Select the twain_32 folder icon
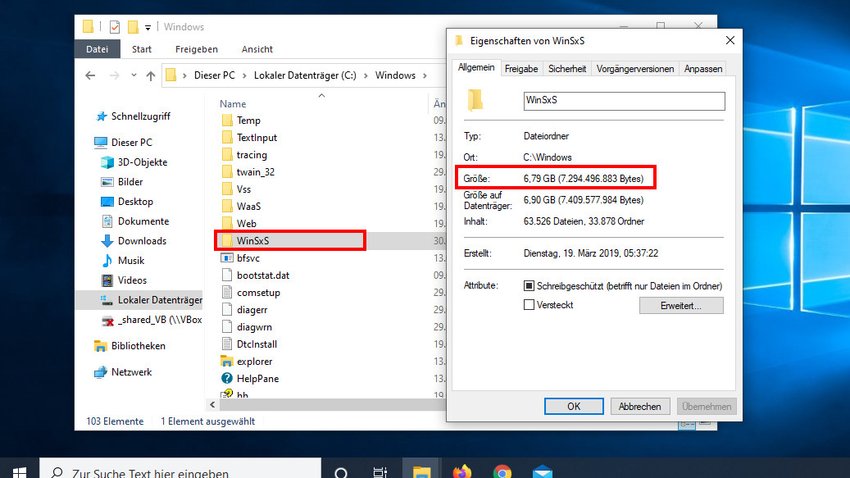 [x=227, y=172]
